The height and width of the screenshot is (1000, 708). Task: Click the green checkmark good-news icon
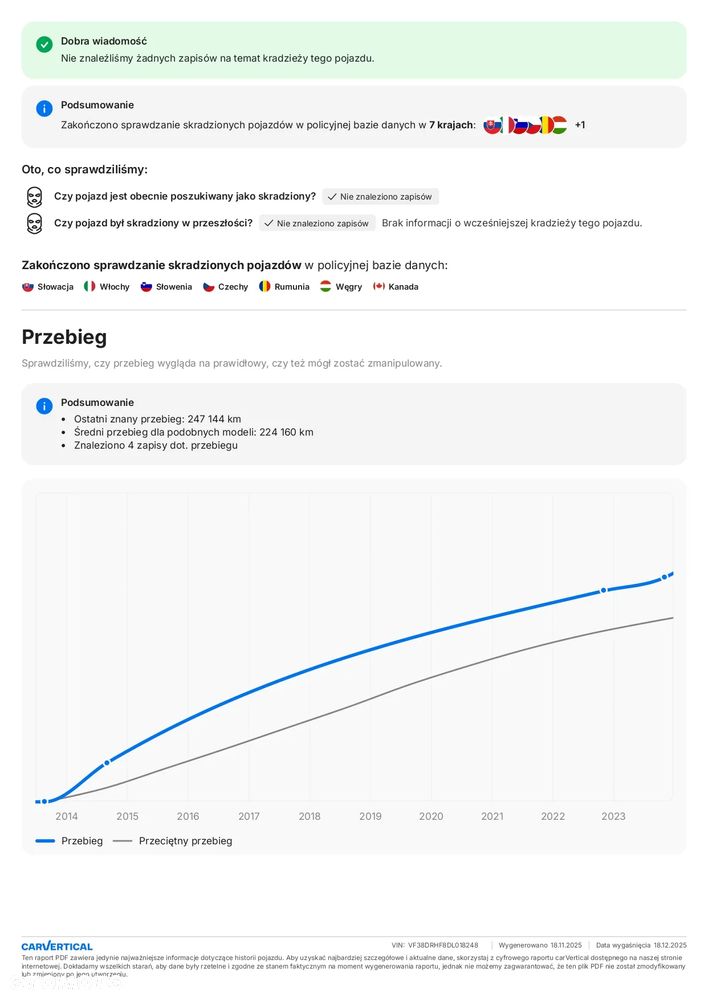click(x=44, y=44)
